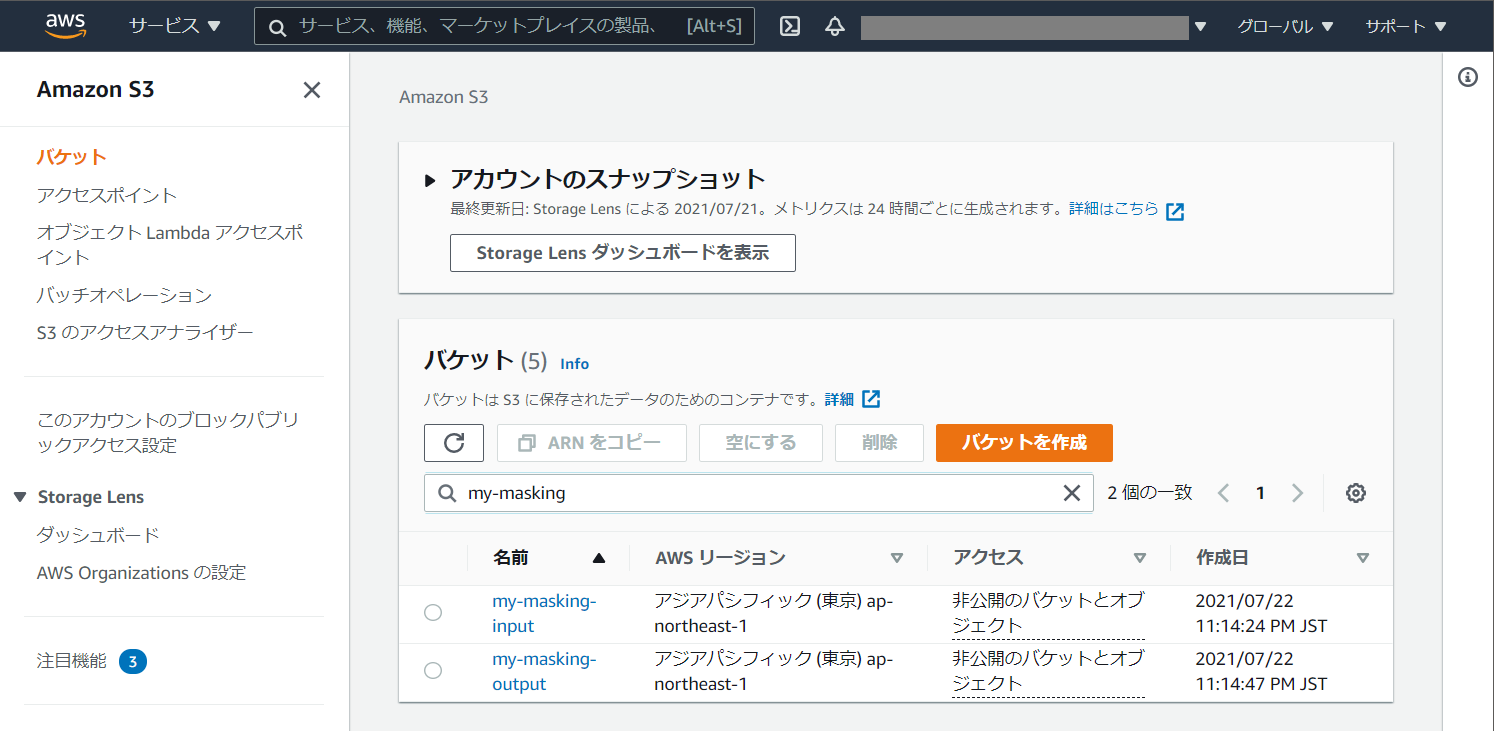Open アクセスポイント in sidebar
The image size is (1494, 731).
pyautogui.click(x=107, y=195)
